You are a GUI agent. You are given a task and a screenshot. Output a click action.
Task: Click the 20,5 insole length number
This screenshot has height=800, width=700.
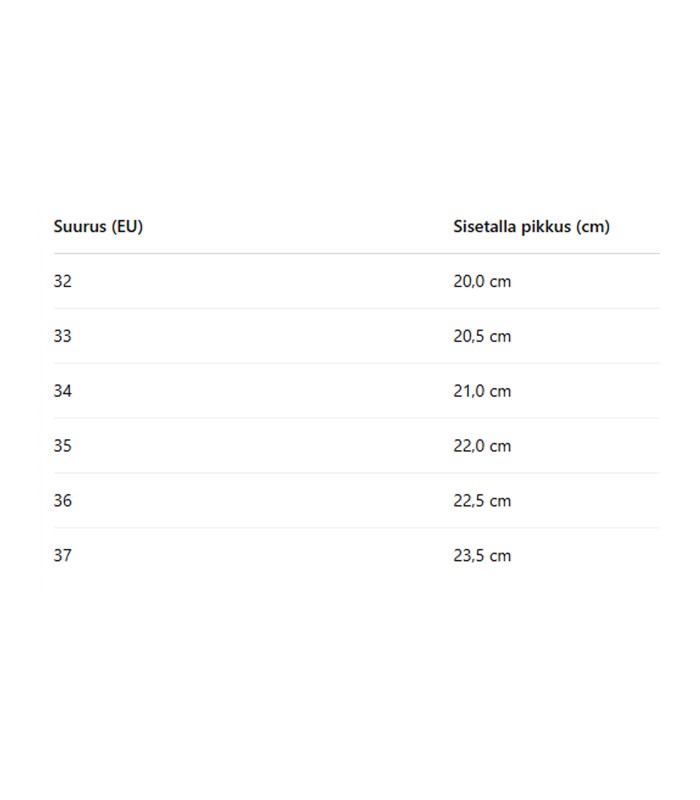[x=469, y=336]
